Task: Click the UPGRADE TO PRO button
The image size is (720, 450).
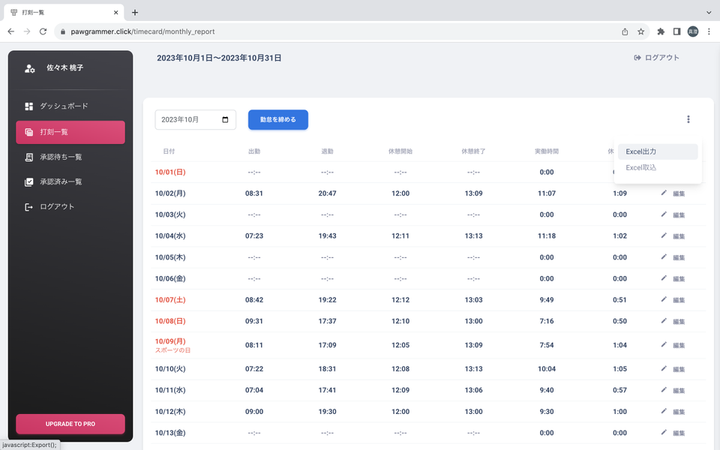Action: 70,424
